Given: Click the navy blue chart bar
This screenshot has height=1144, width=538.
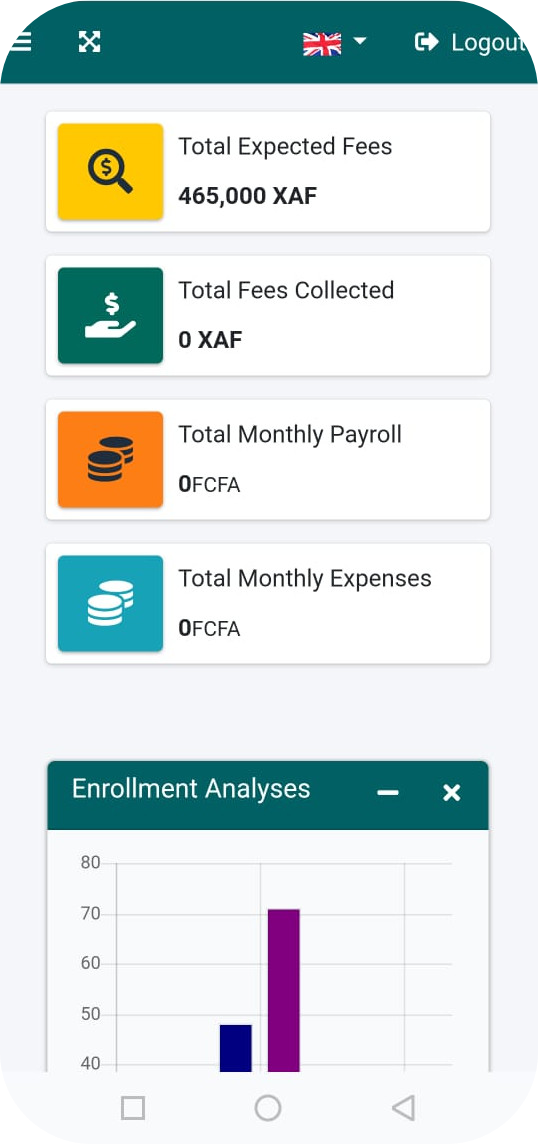Looking at the screenshot, I should pos(236,1048).
